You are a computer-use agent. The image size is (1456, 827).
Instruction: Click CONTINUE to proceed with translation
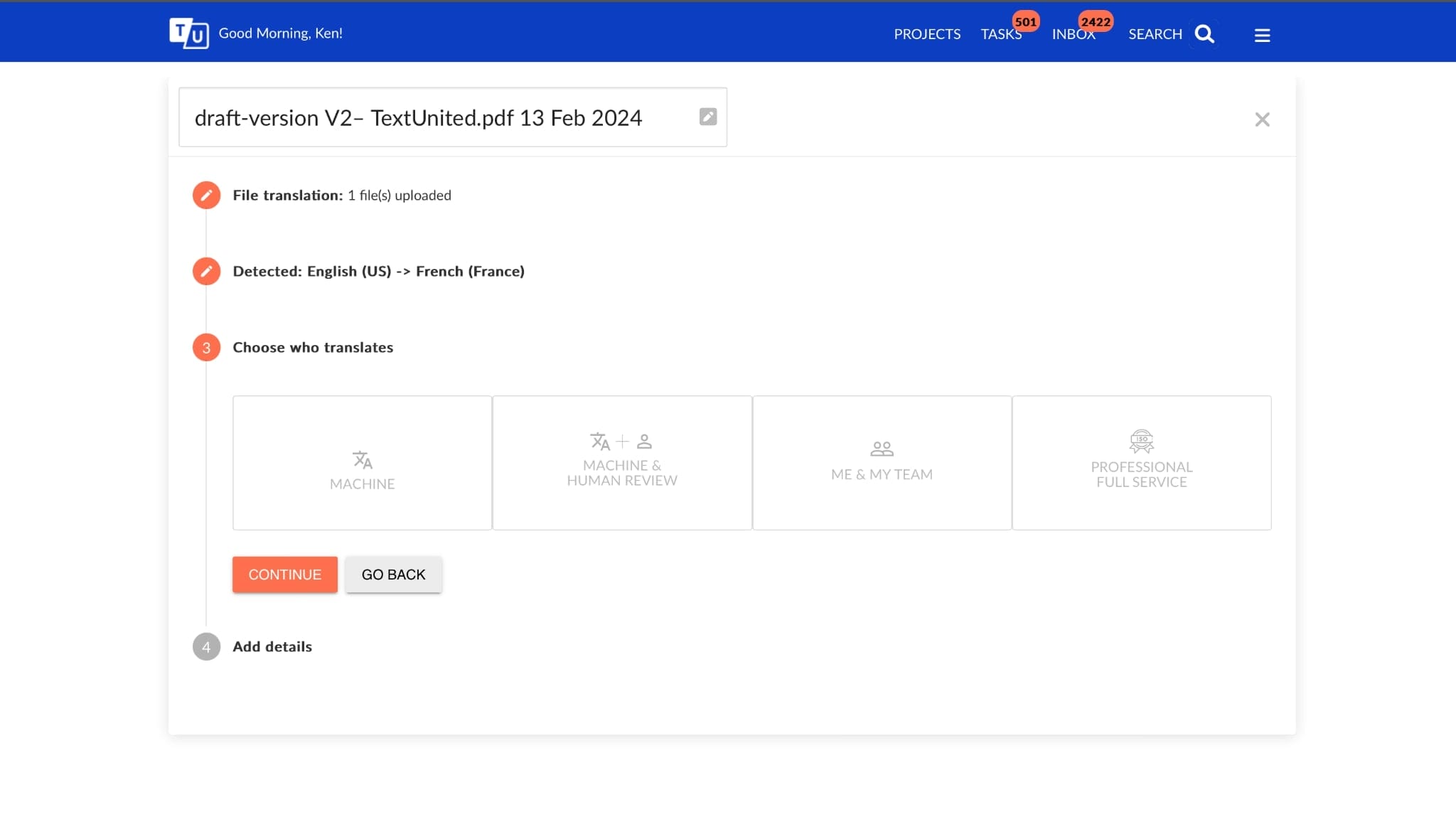[284, 574]
